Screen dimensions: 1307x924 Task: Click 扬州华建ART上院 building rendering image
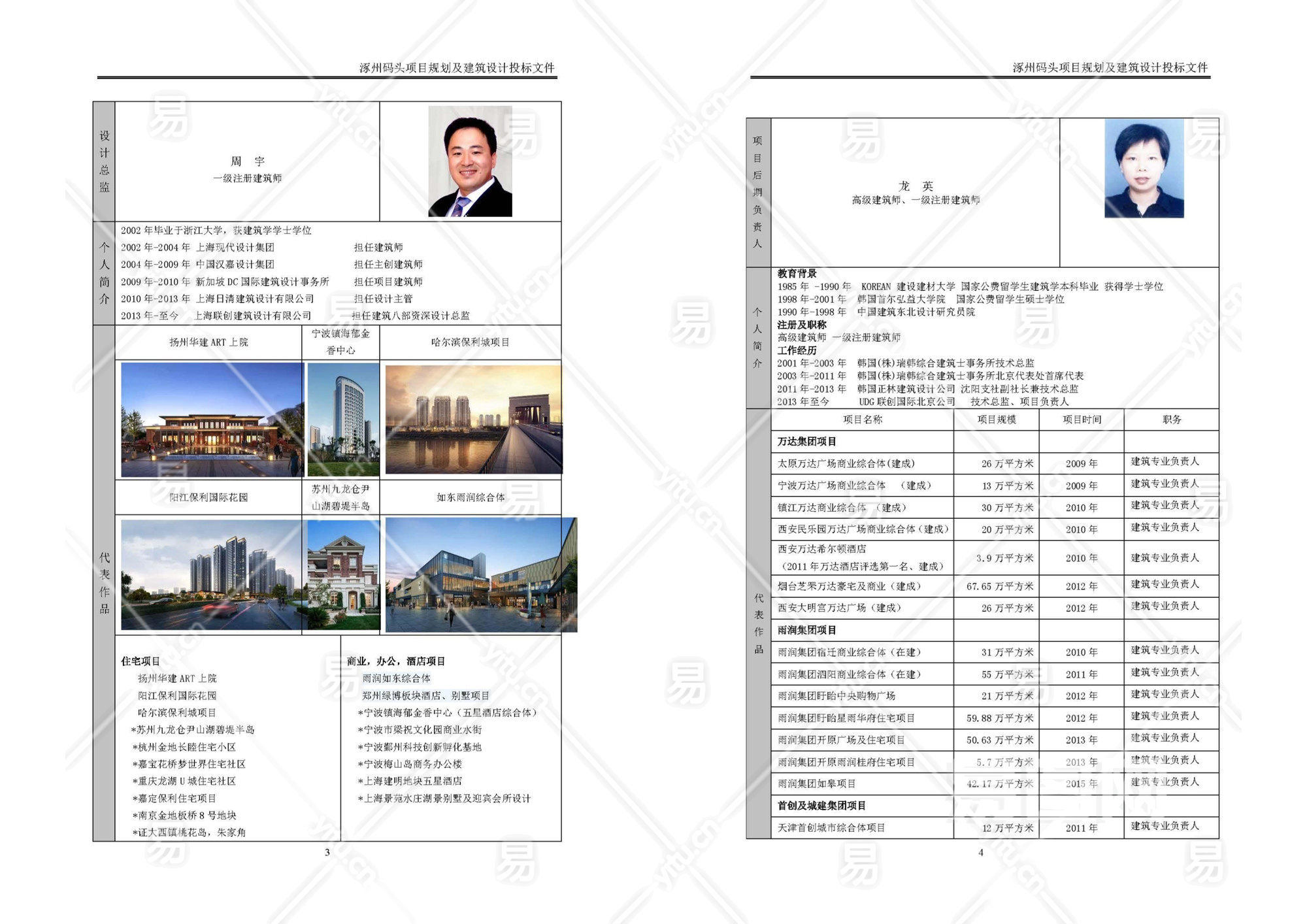pos(211,420)
